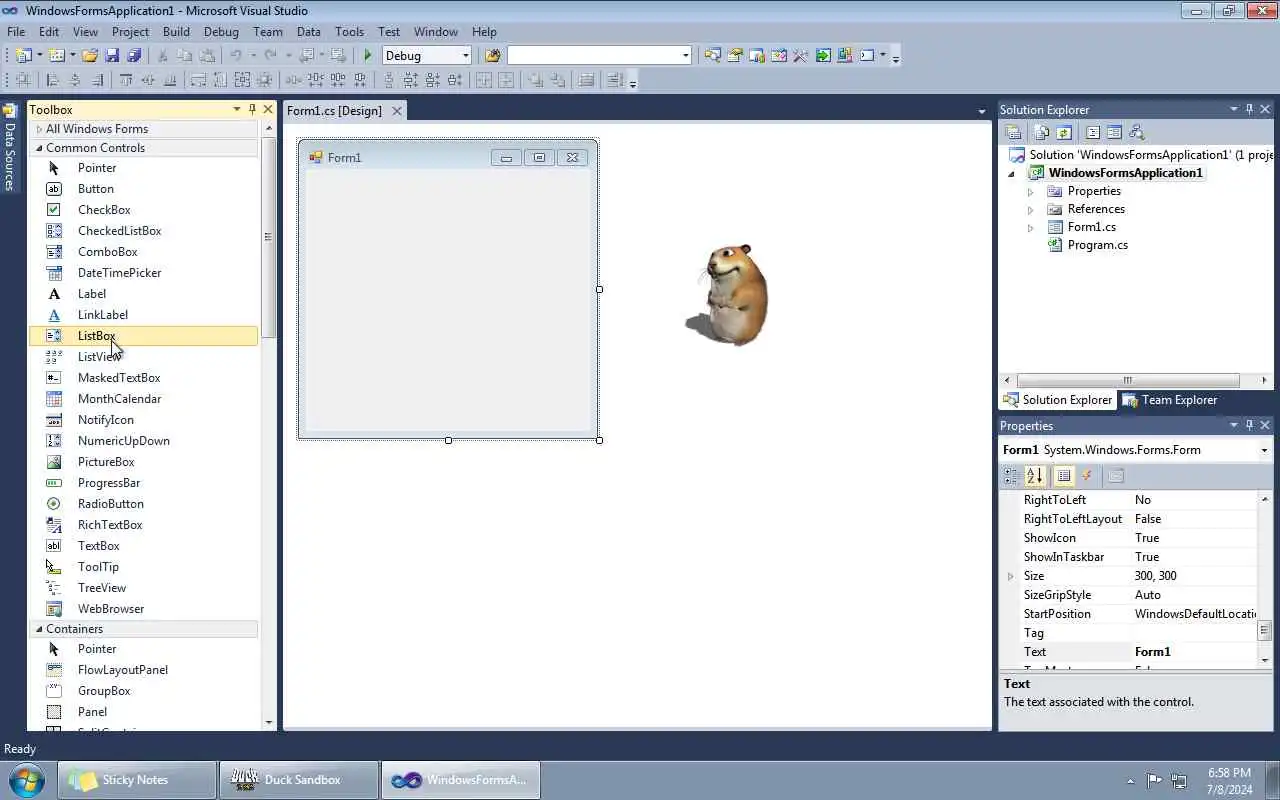
Task: Select the RadioButton control in Toolbox
Action: click(144, 504)
